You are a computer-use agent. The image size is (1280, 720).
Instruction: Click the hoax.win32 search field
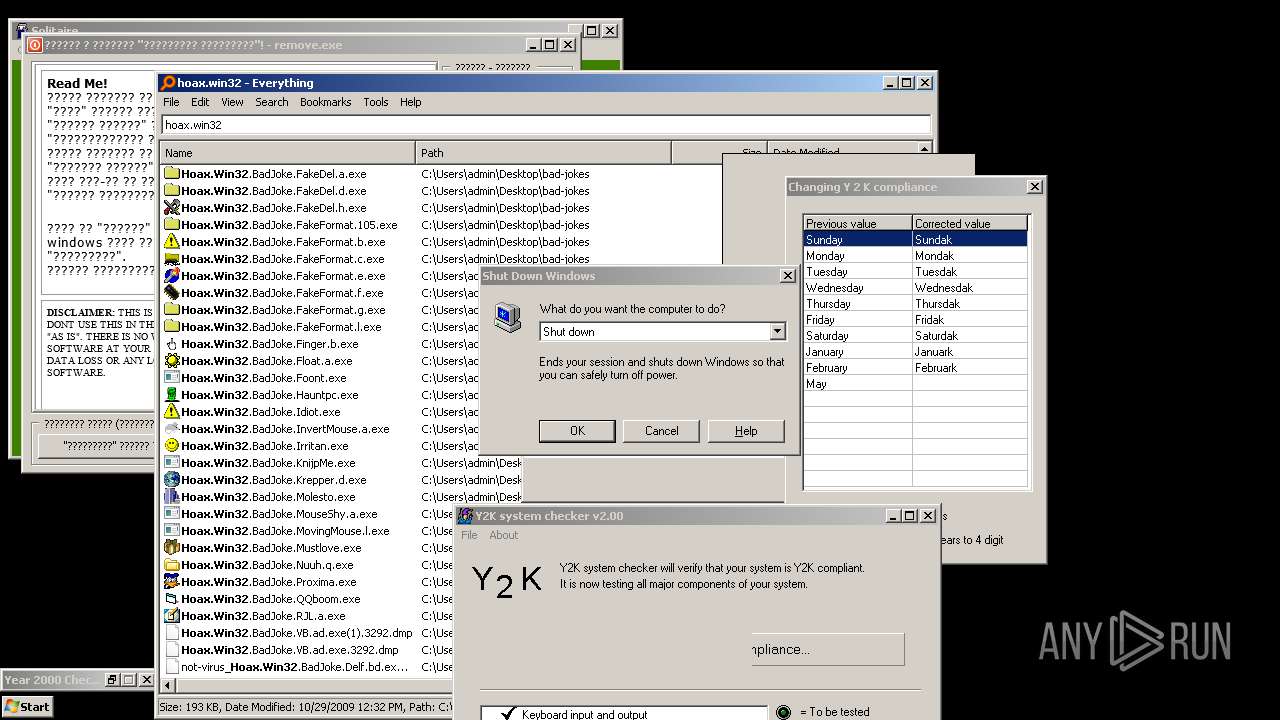point(546,125)
